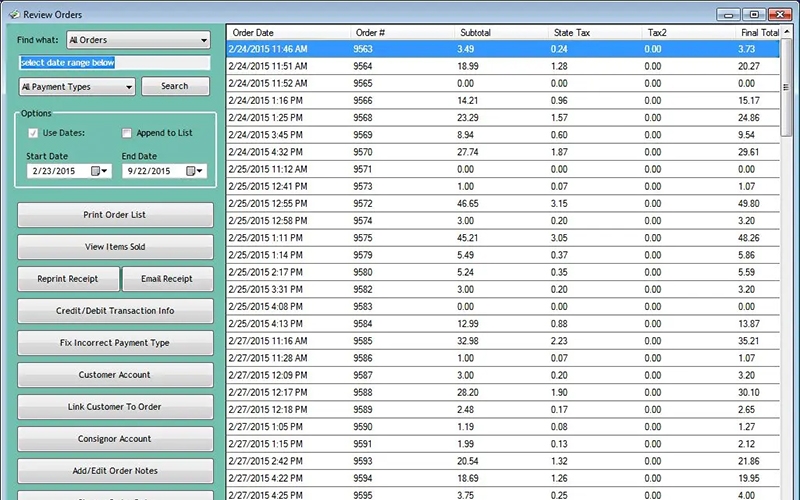Viewport: 800px width, 500px height.
Task: Click Link Customer To Order button
Action: [115, 407]
